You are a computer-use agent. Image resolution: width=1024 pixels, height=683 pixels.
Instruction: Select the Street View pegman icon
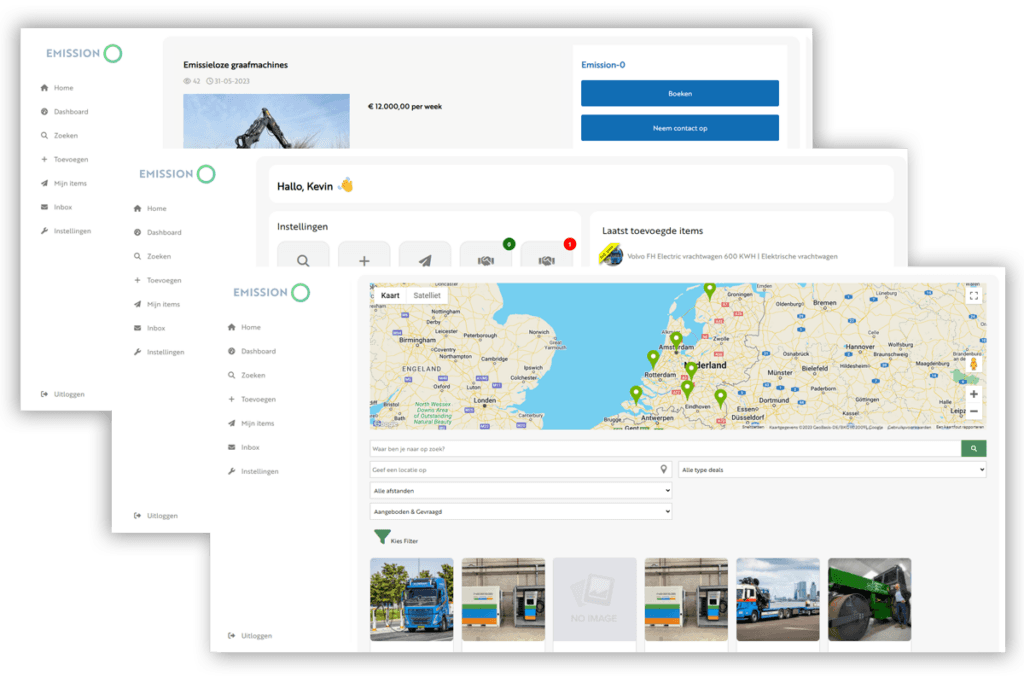click(x=974, y=365)
